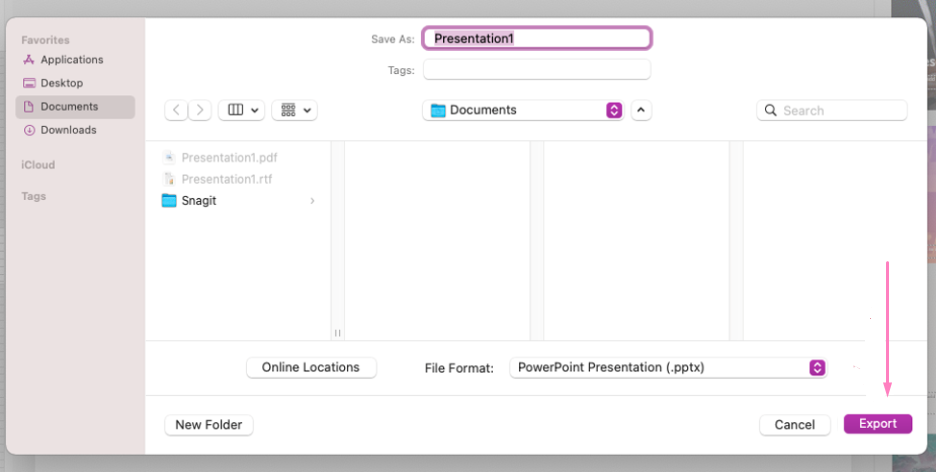Go back with the left chevron
This screenshot has height=472, width=936.
click(x=176, y=110)
